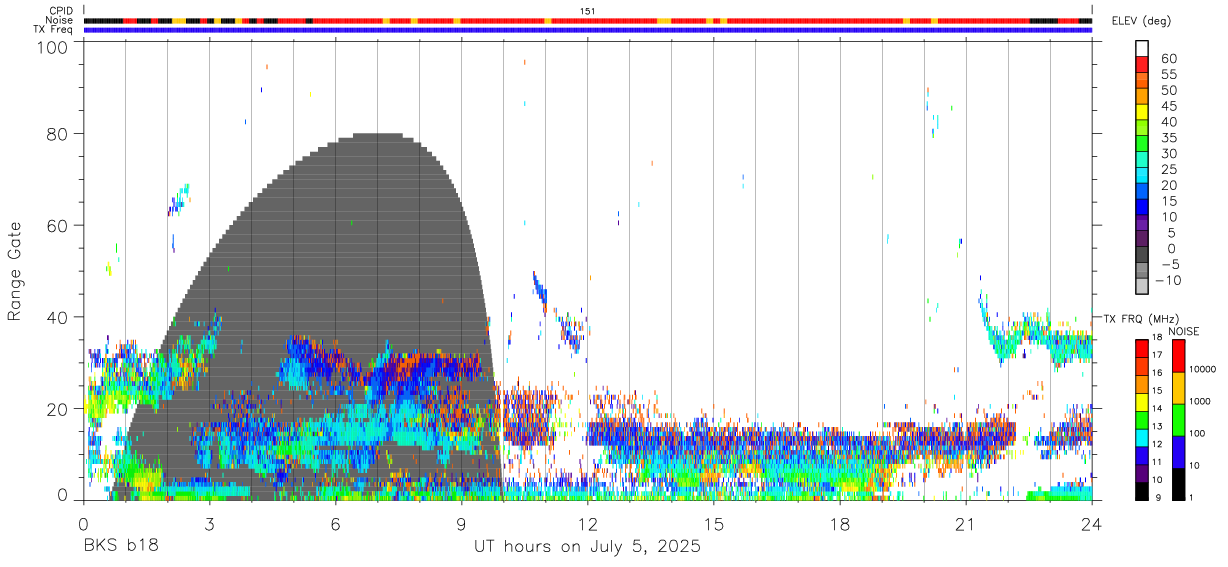
Task: Click the range gate axis tick label 80
Action: [58, 134]
